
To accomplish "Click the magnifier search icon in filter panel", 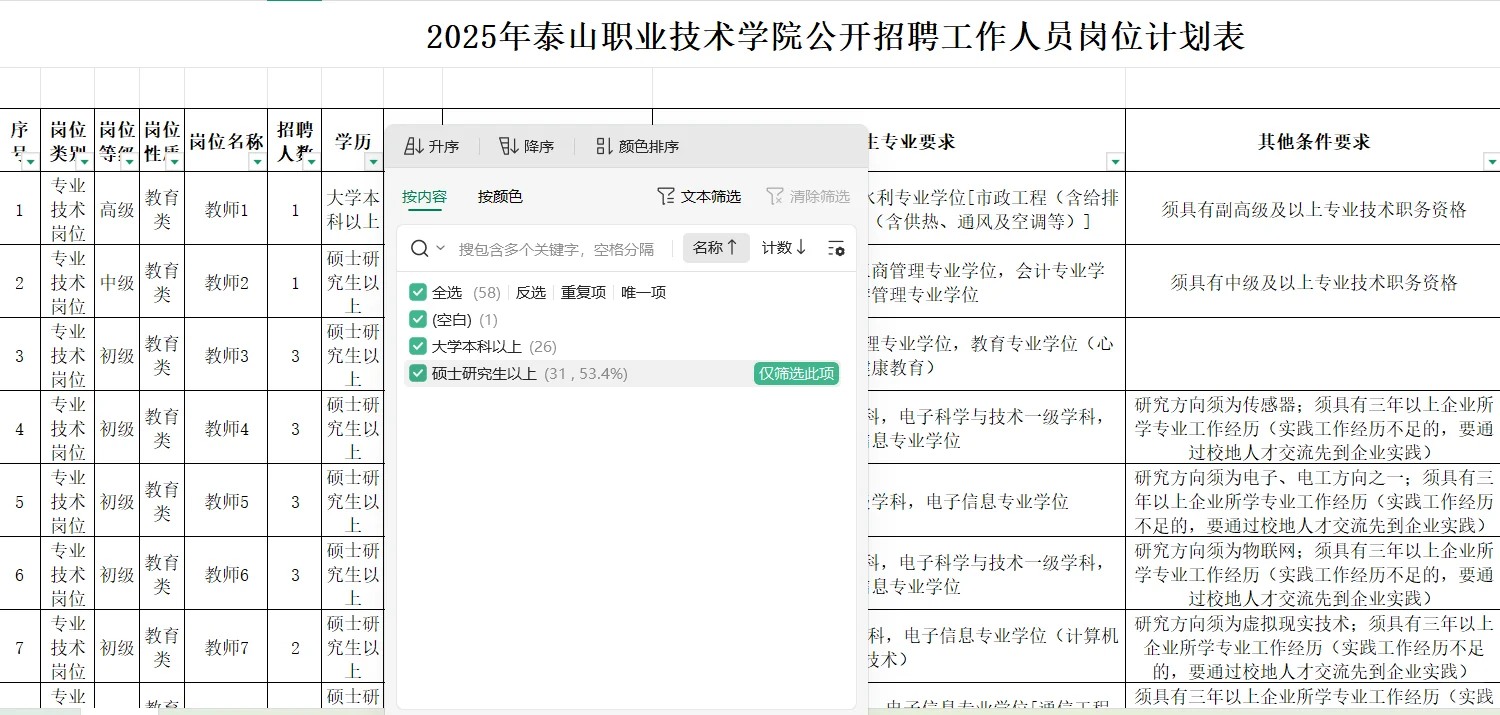I will pos(420,248).
